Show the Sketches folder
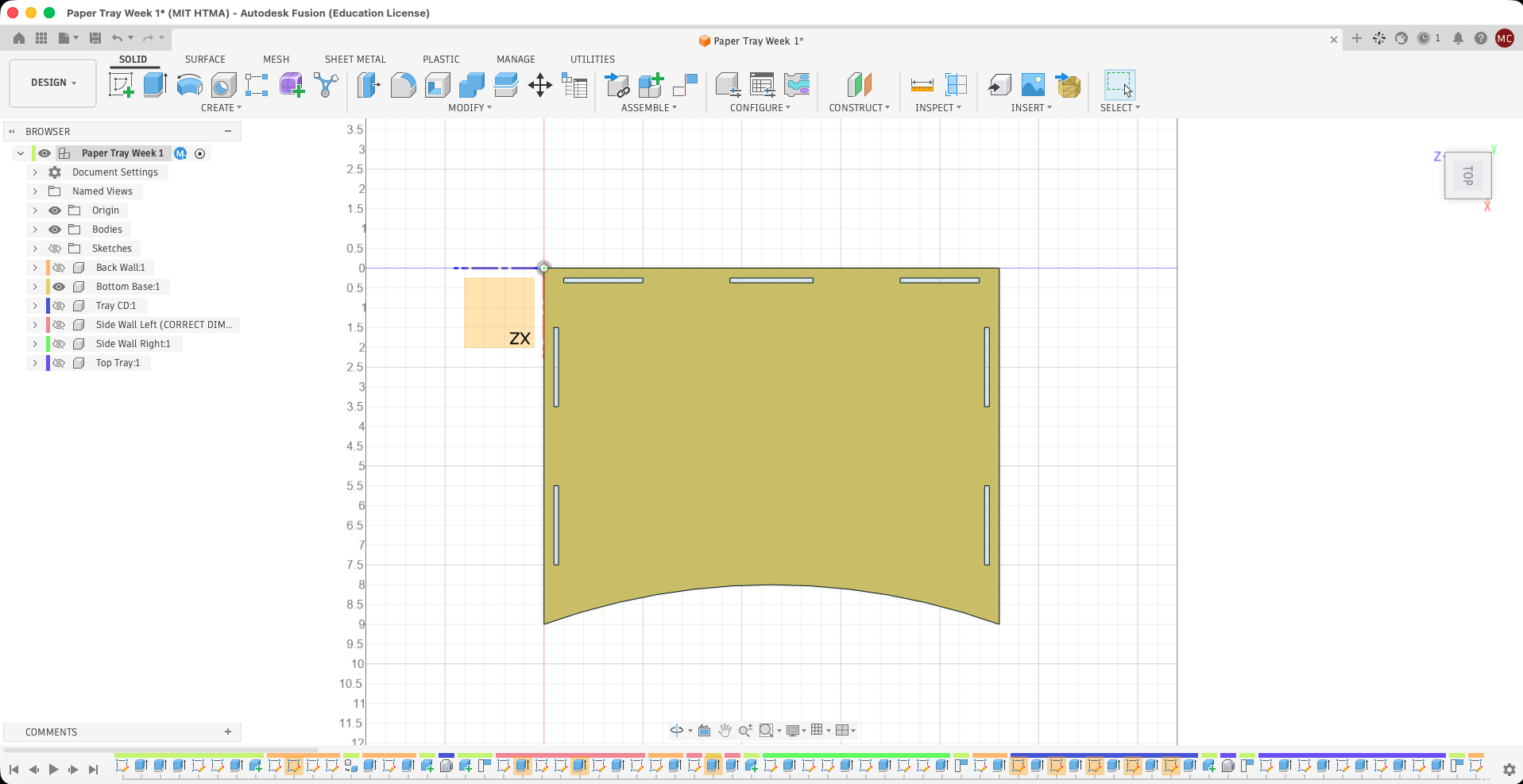This screenshot has width=1523, height=784. (x=55, y=249)
